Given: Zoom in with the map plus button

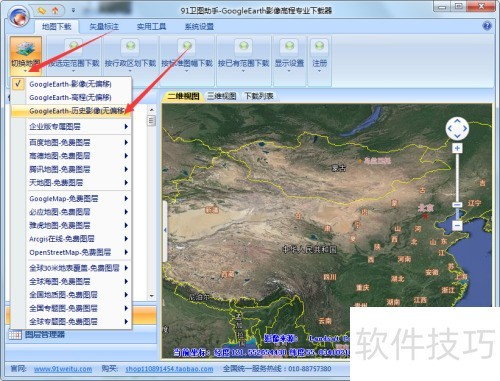Looking at the screenshot, I should point(457,148).
